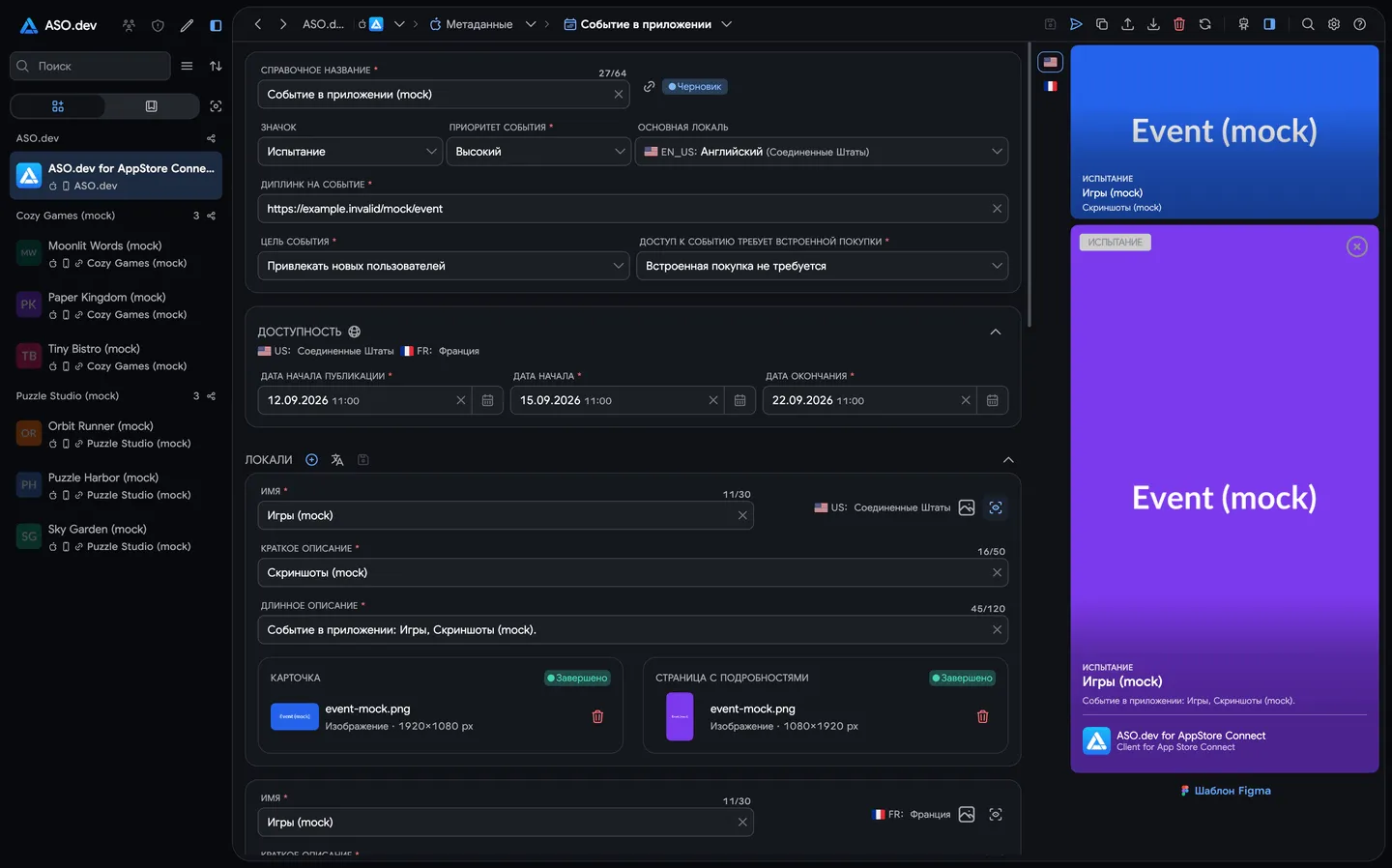This screenshot has height=868, width=1392.
Task: Open the search magnifier in top toolbar
Action: tap(1308, 24)
